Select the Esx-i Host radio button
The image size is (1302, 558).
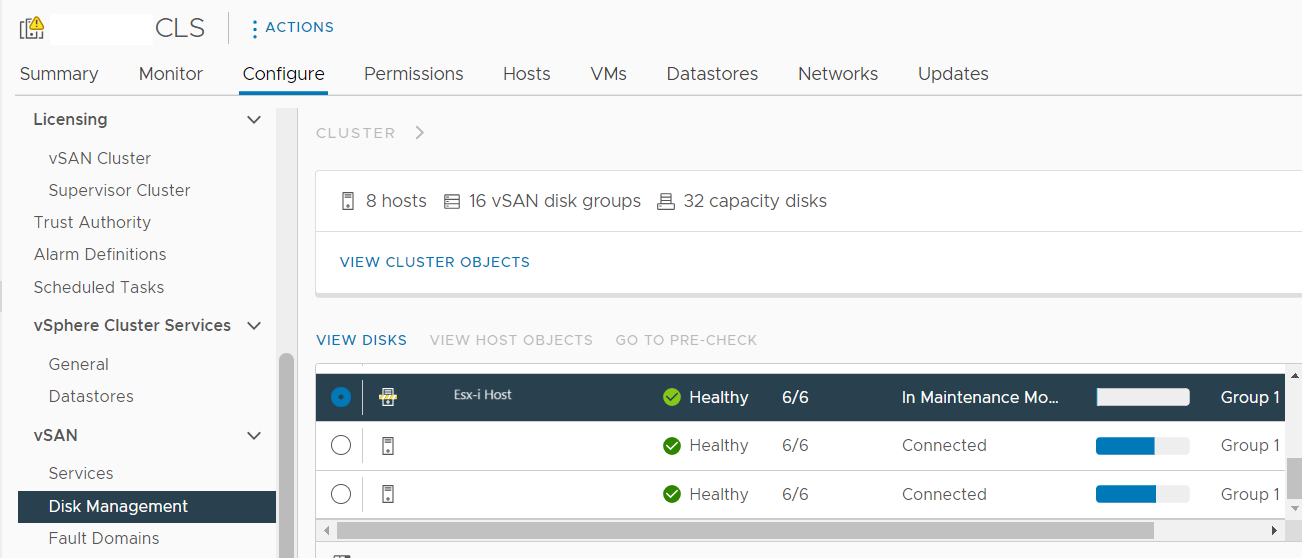[341, 397]
